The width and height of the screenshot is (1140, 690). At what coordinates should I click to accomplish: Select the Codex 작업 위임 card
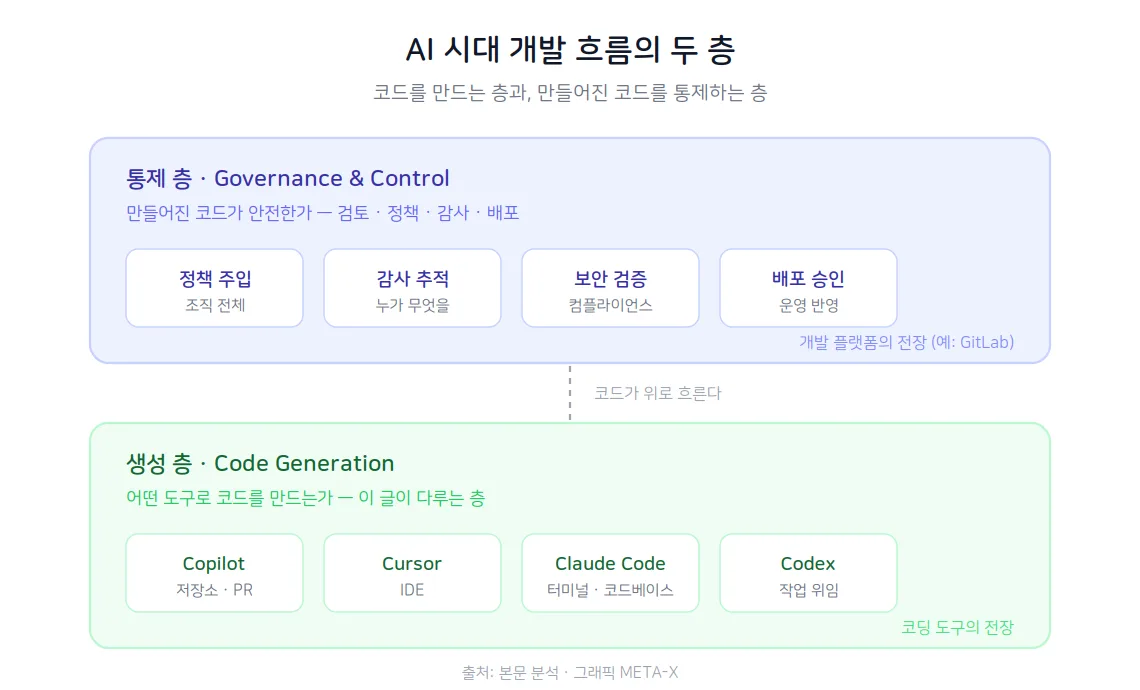808,573
